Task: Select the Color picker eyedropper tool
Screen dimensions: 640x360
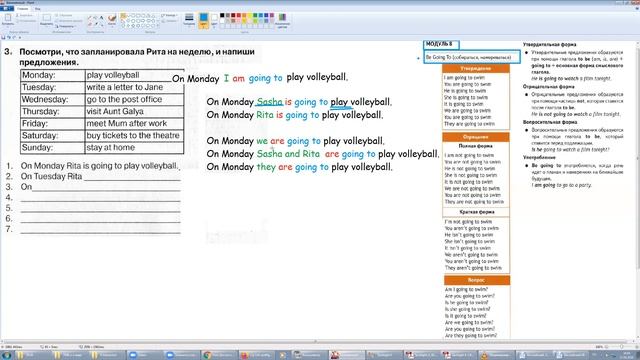Action: 96,24
